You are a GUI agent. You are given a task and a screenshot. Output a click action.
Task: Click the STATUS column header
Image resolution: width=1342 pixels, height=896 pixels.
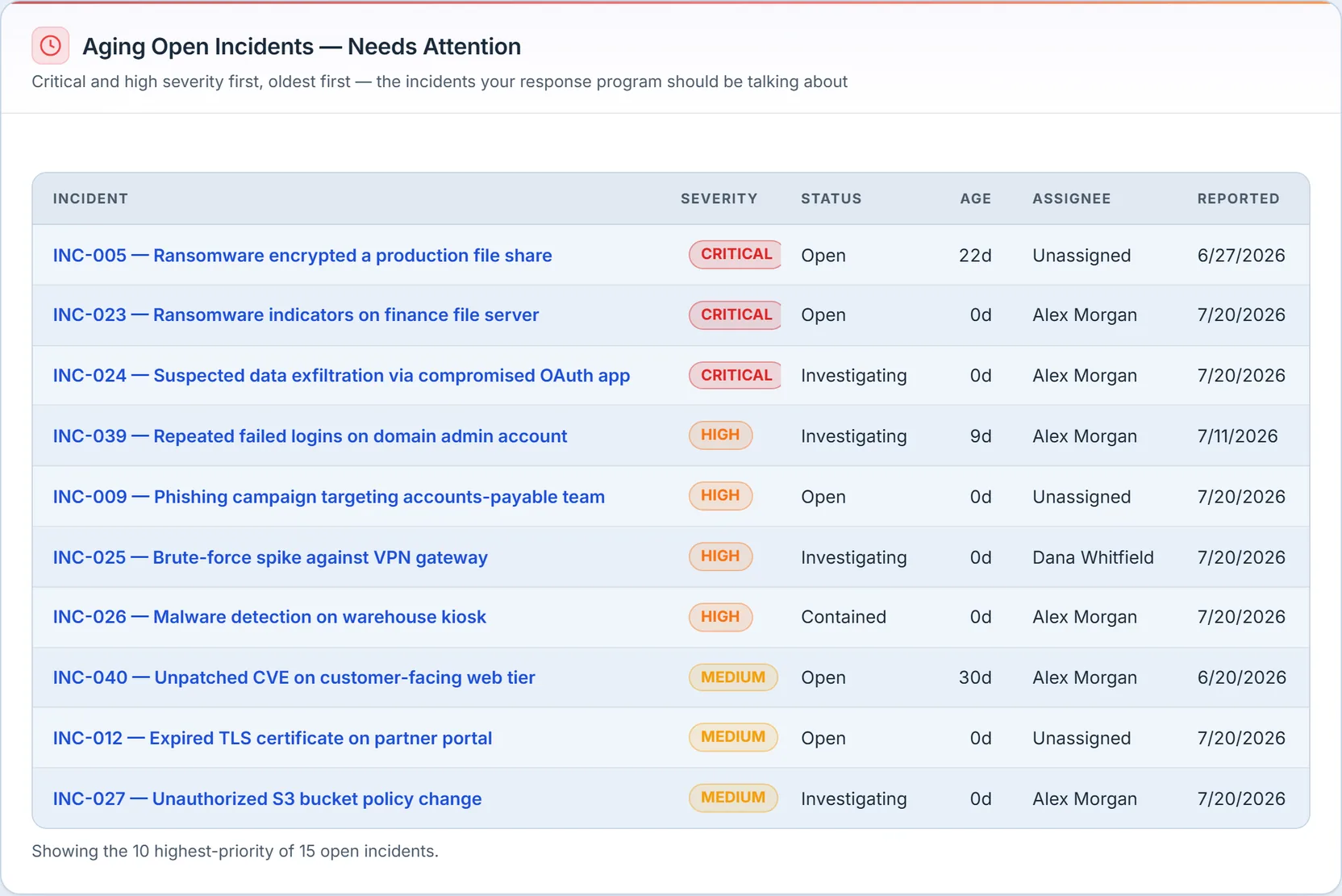click(831, 198)
